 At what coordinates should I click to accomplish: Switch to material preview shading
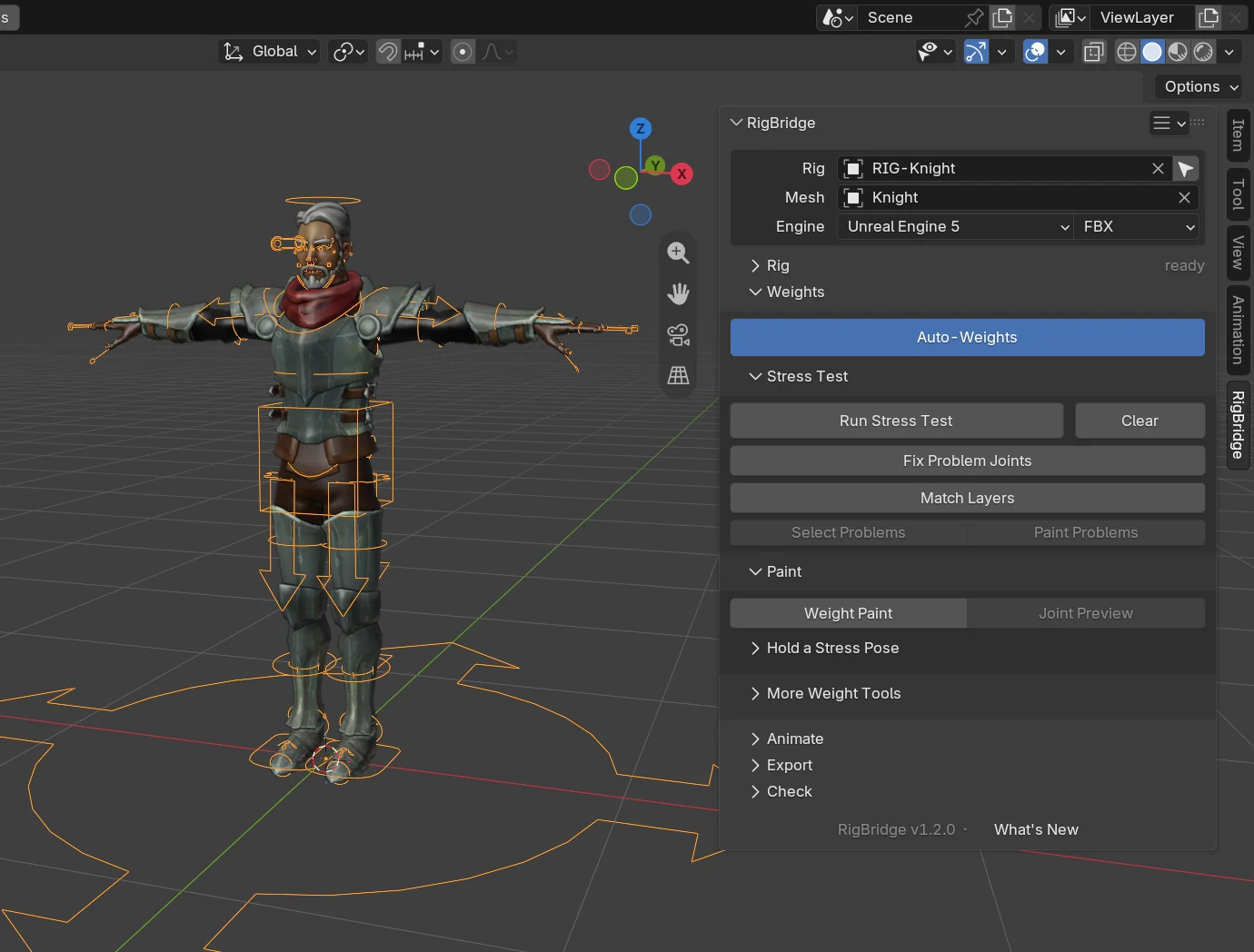(1178, 52)
